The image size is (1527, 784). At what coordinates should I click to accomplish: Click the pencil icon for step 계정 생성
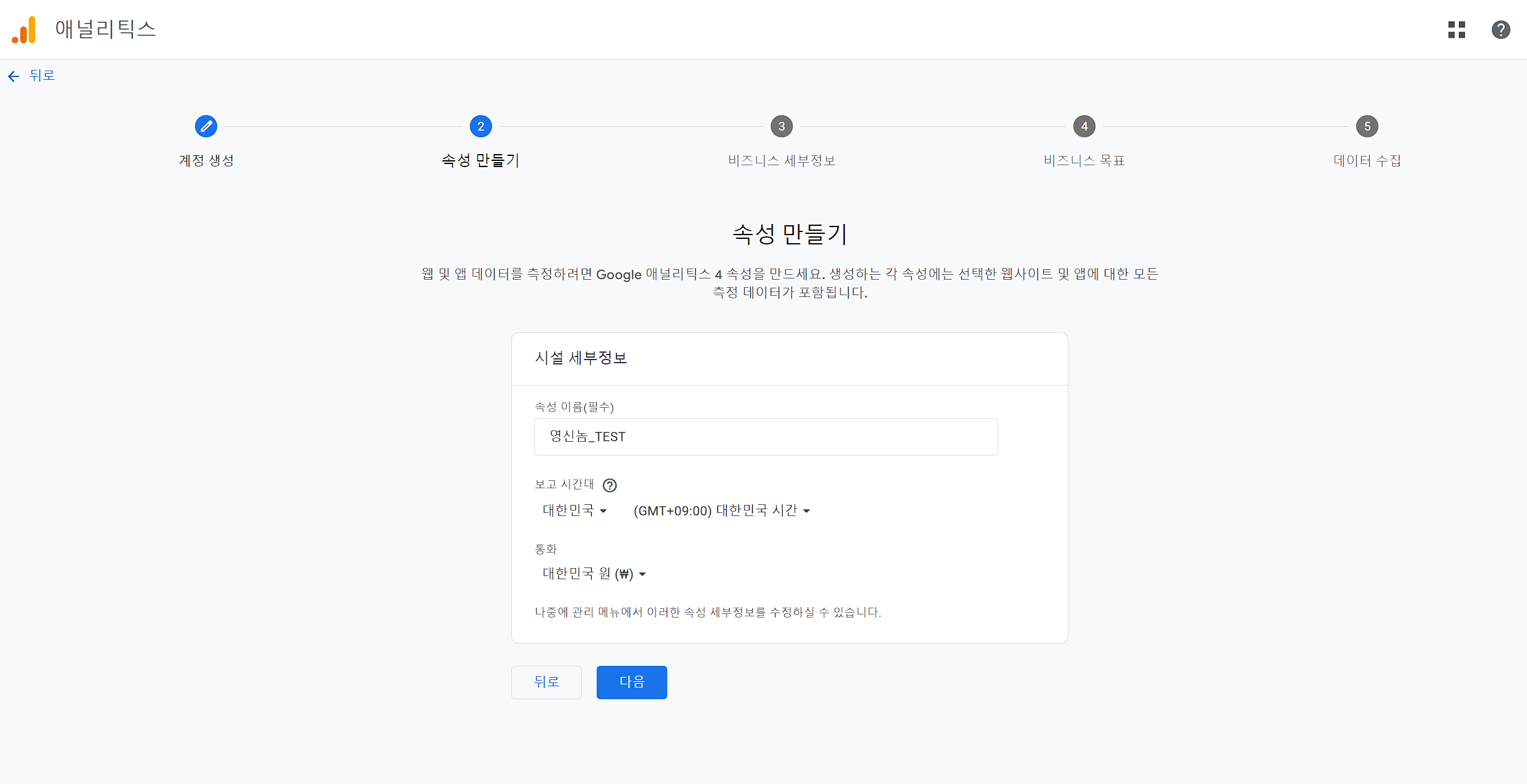pyautogui.click(x=206, y=126)
